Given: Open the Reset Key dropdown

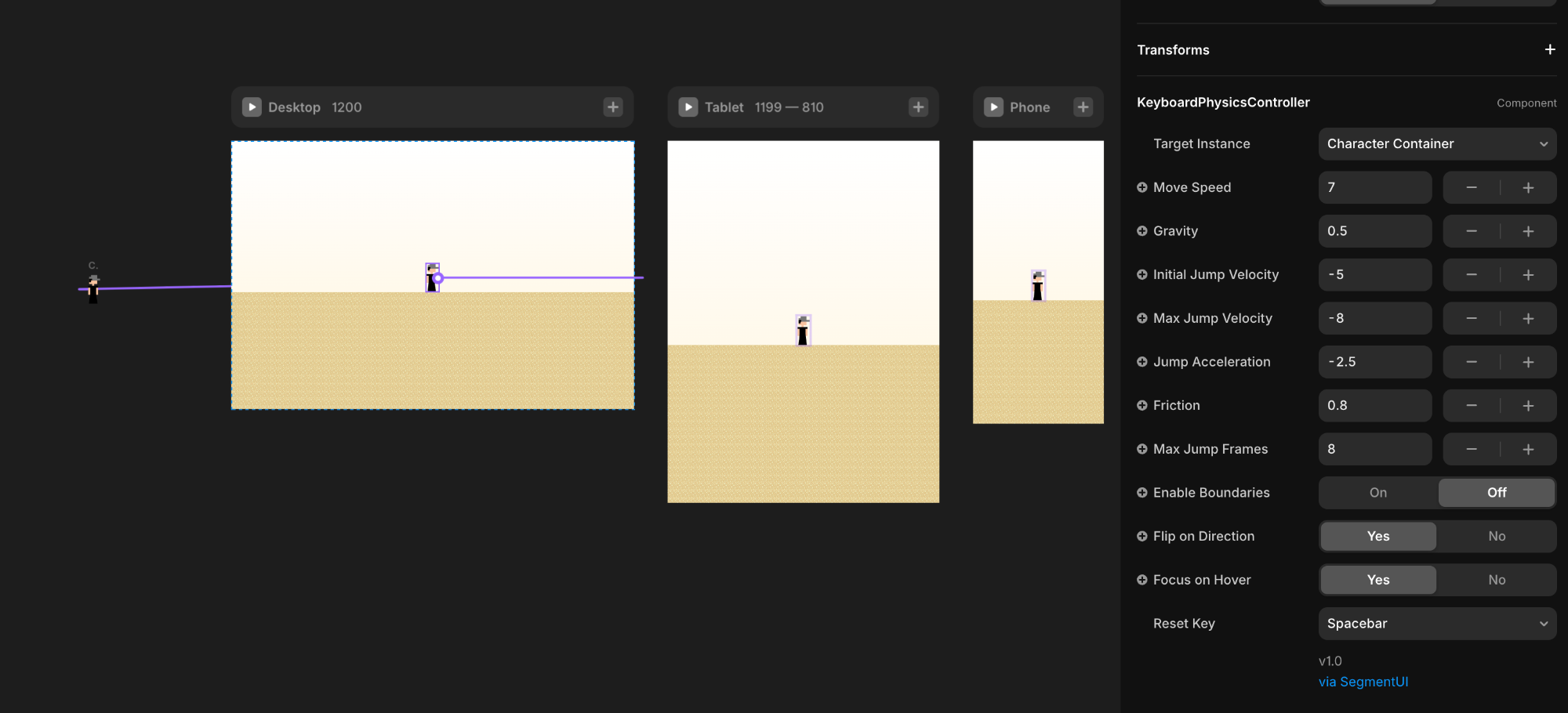Looking at the screenshot, I should 1436,624.
